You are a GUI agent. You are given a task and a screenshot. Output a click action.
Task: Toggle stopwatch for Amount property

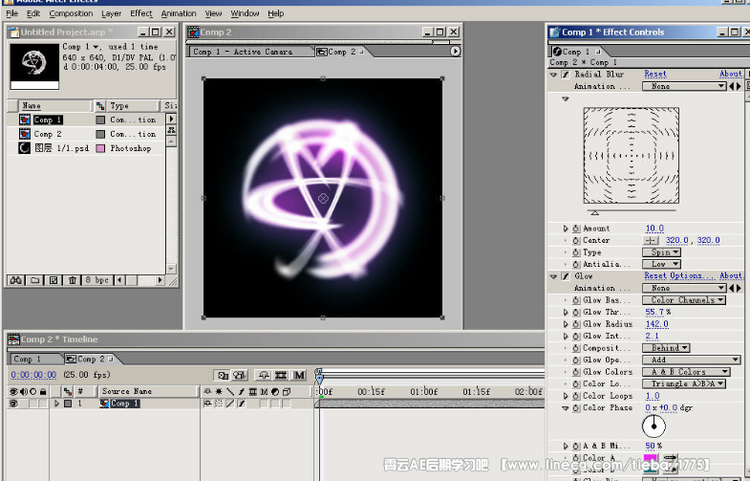576,229
